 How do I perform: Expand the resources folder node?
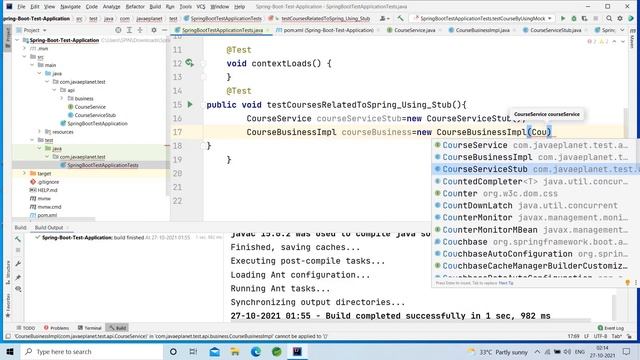coord(40,131)
